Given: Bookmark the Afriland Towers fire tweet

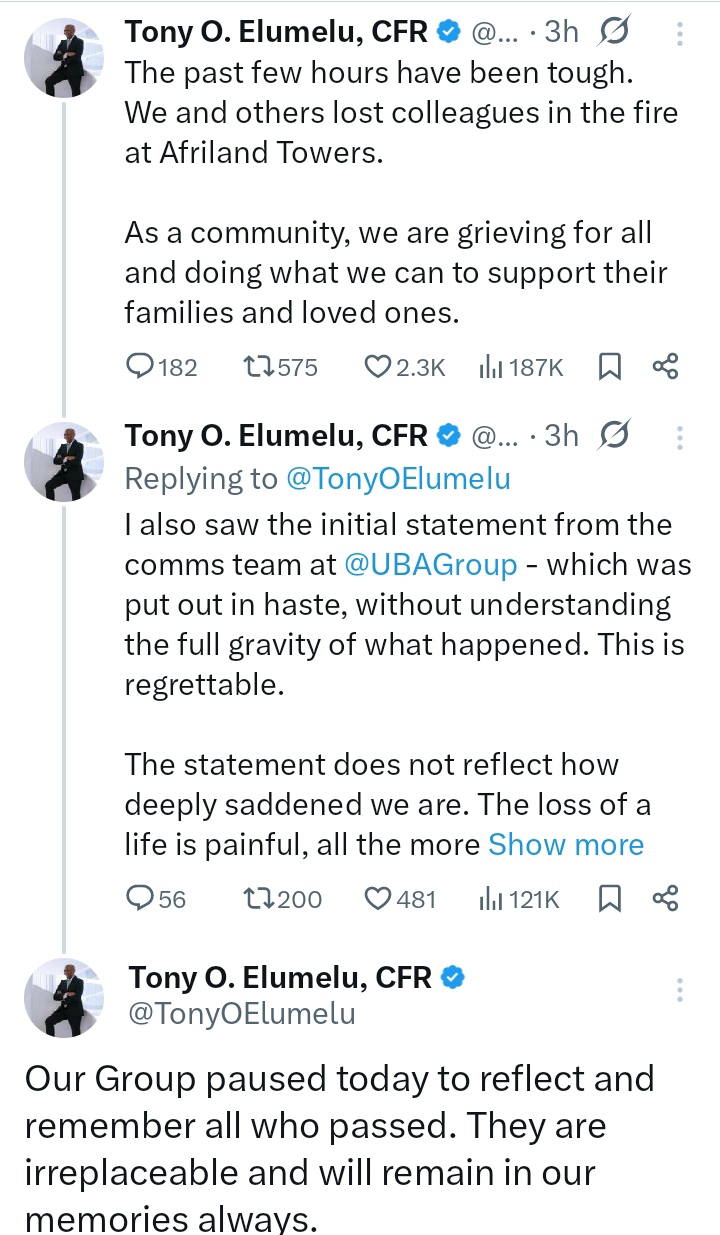Looking at the screenshot, I should 609,368.
